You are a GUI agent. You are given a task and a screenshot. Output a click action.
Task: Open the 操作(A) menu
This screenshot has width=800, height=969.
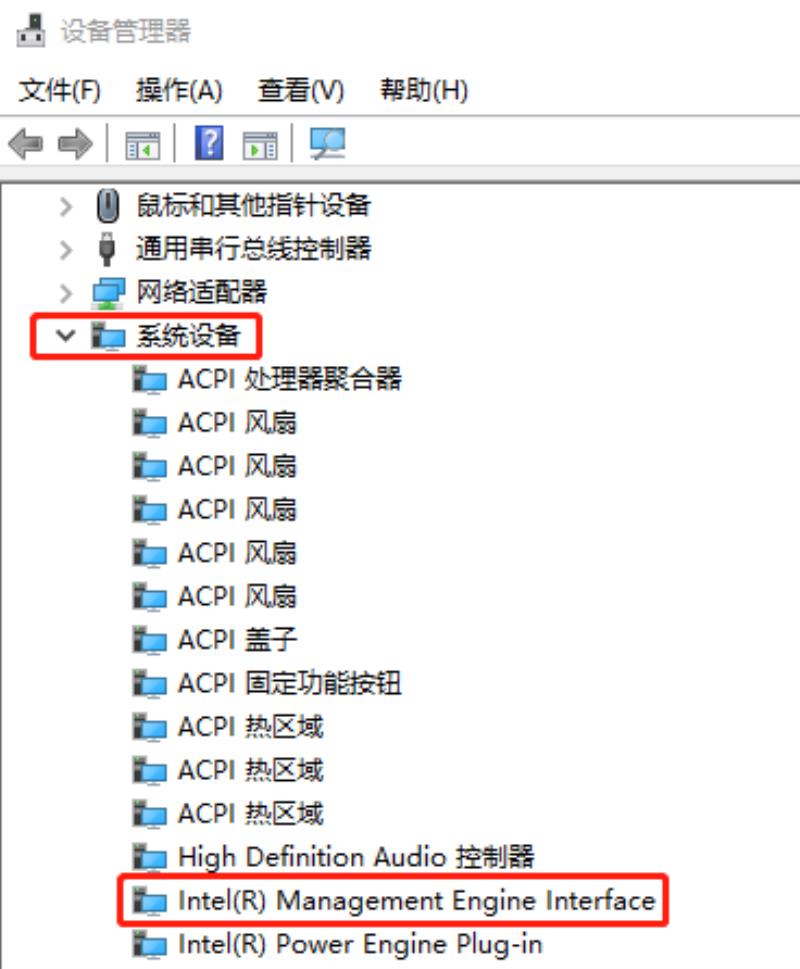pyautogui.click(x=179, y=91)
